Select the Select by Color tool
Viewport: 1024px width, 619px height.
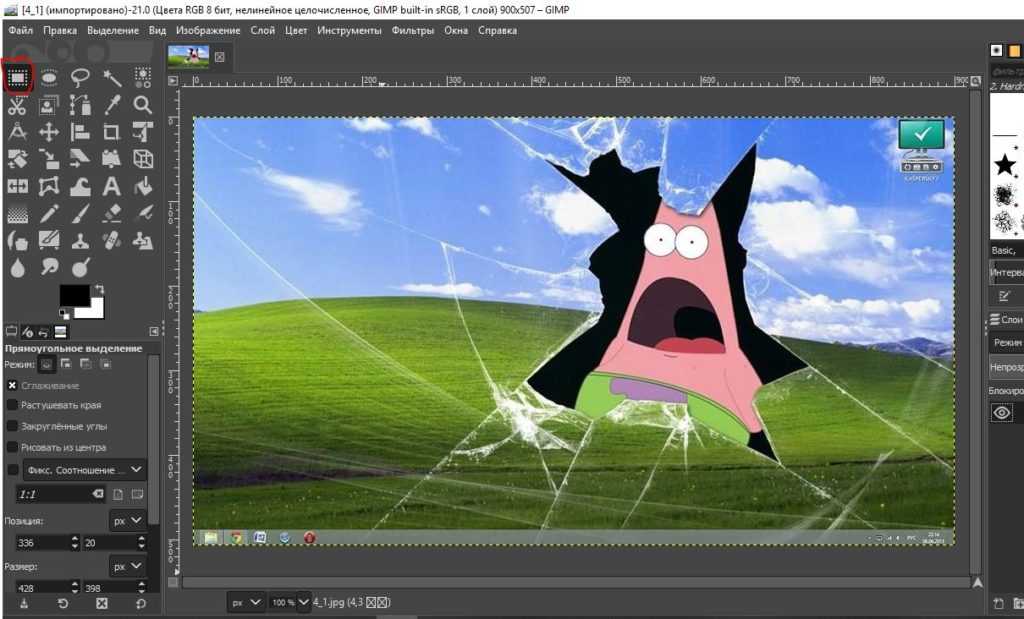[x=143, y=78]
